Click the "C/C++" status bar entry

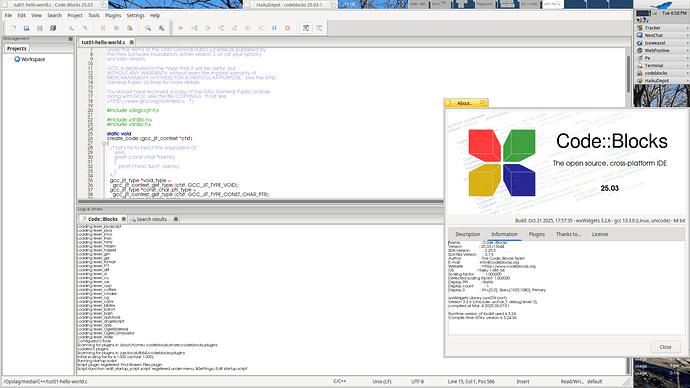pyautogui.click(x=339, y=381)
